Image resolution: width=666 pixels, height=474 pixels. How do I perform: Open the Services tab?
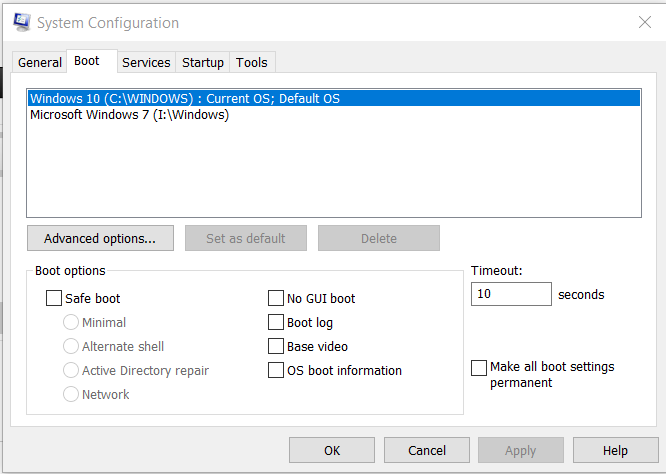tap(146, 62)
